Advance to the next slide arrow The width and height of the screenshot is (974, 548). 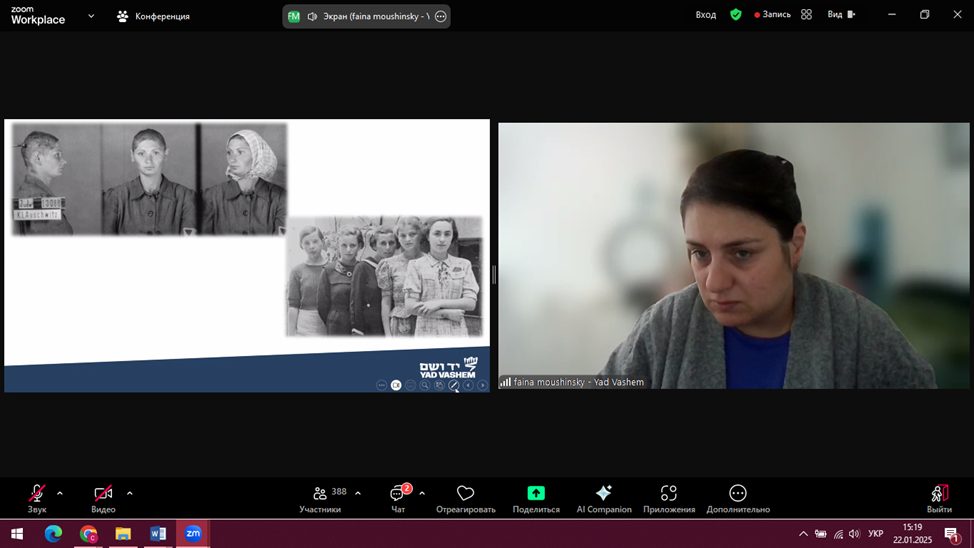[x=482, y=385]
